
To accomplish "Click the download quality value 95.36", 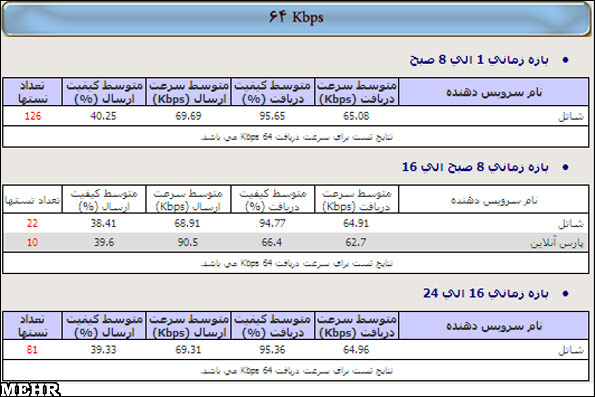I will 272,350.
